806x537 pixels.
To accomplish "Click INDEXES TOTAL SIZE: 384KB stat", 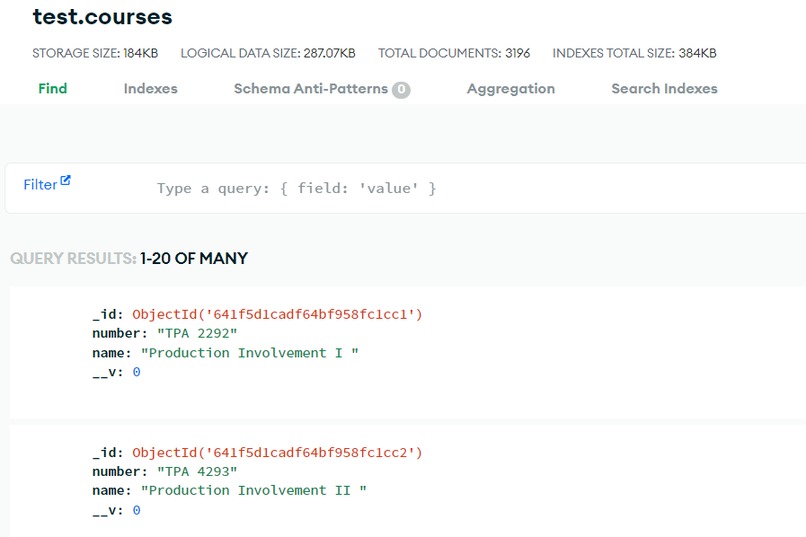I will (634, 53).
